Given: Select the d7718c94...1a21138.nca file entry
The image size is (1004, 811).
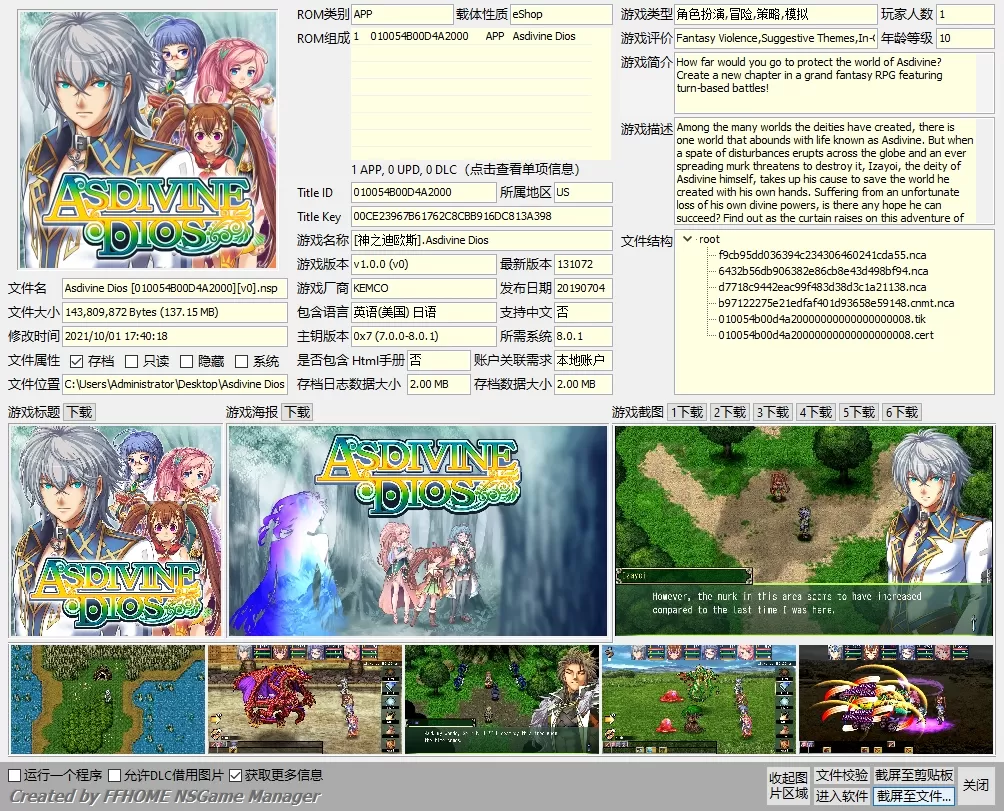Looking at the screenshot, I should coord(822,287).
